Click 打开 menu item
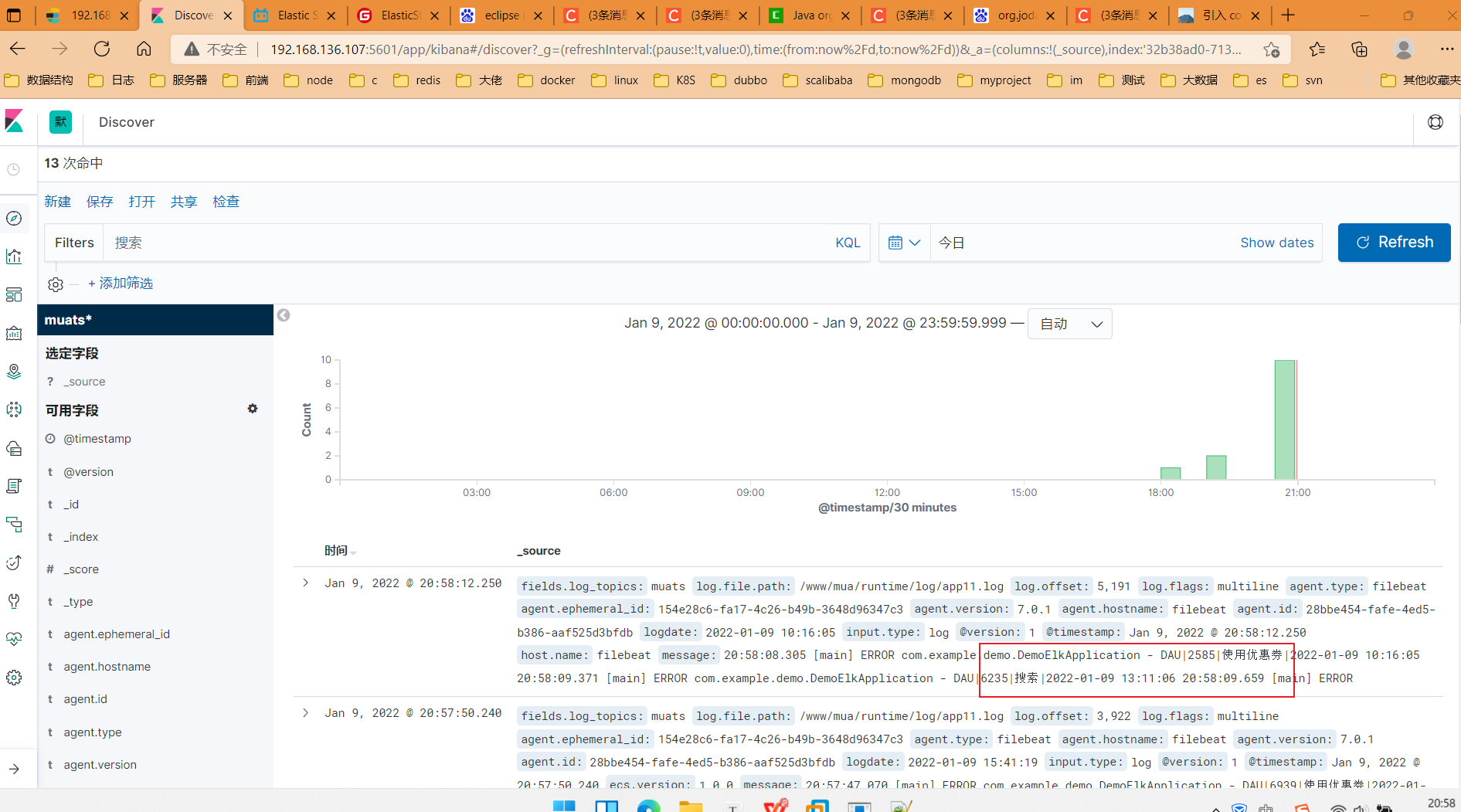 click(x=142, y=202)
